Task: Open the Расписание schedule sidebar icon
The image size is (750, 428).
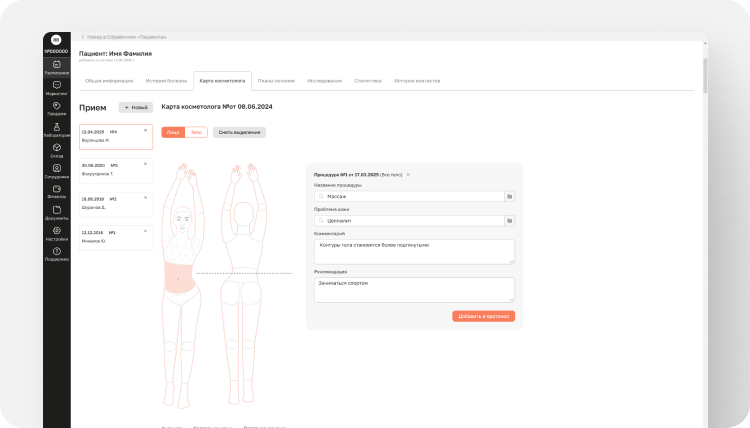Action: pyautogui.click(x=56, y=67)
